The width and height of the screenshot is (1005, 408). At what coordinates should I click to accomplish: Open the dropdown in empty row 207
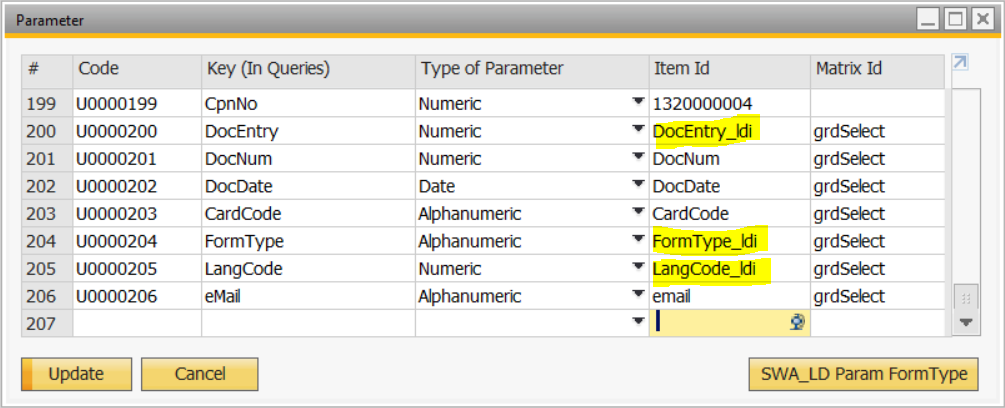[638, 323]
